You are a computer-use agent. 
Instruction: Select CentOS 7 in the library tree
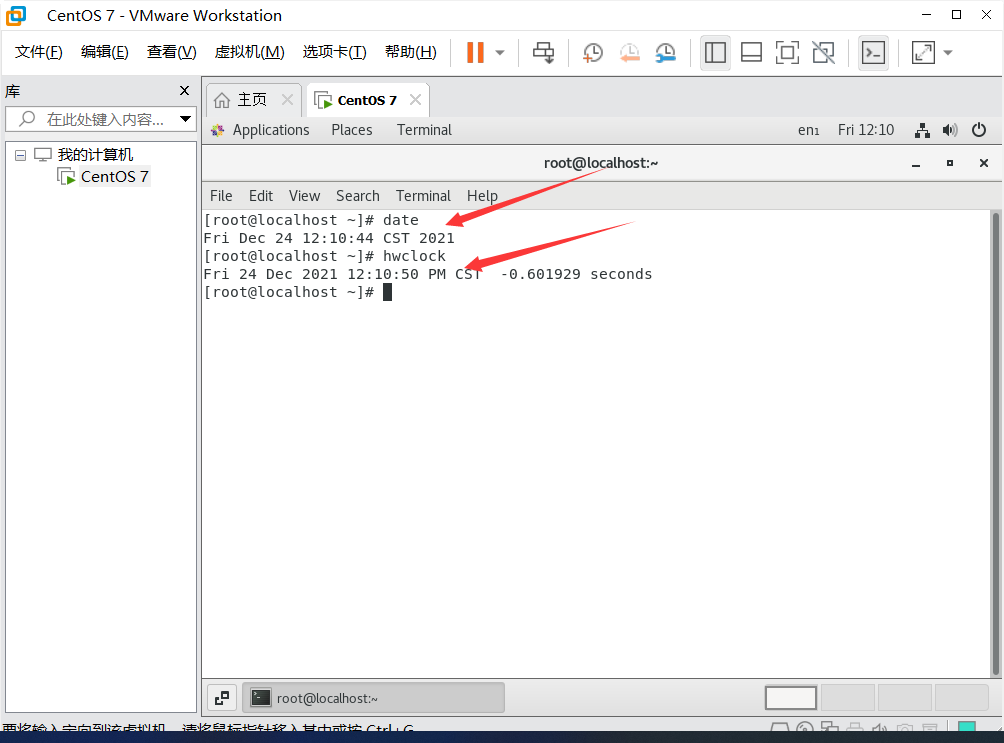[x=114, y=176]
